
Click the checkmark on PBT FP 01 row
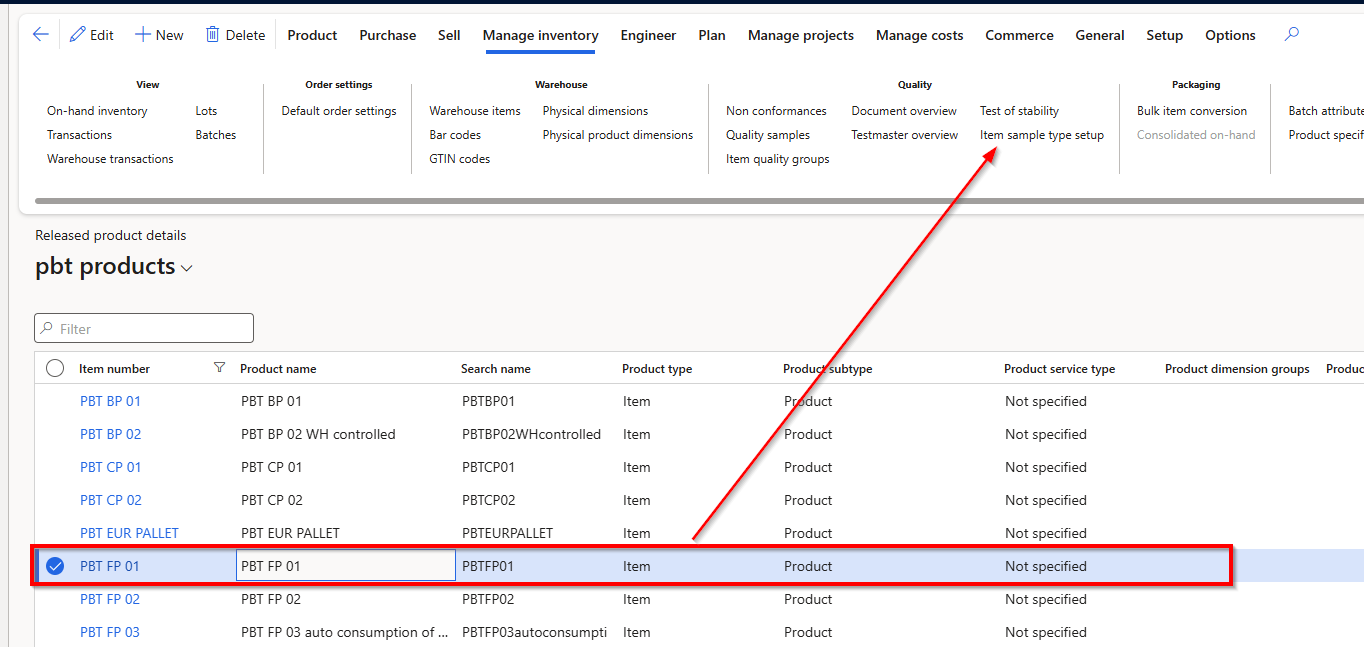[x=55, y=566]
